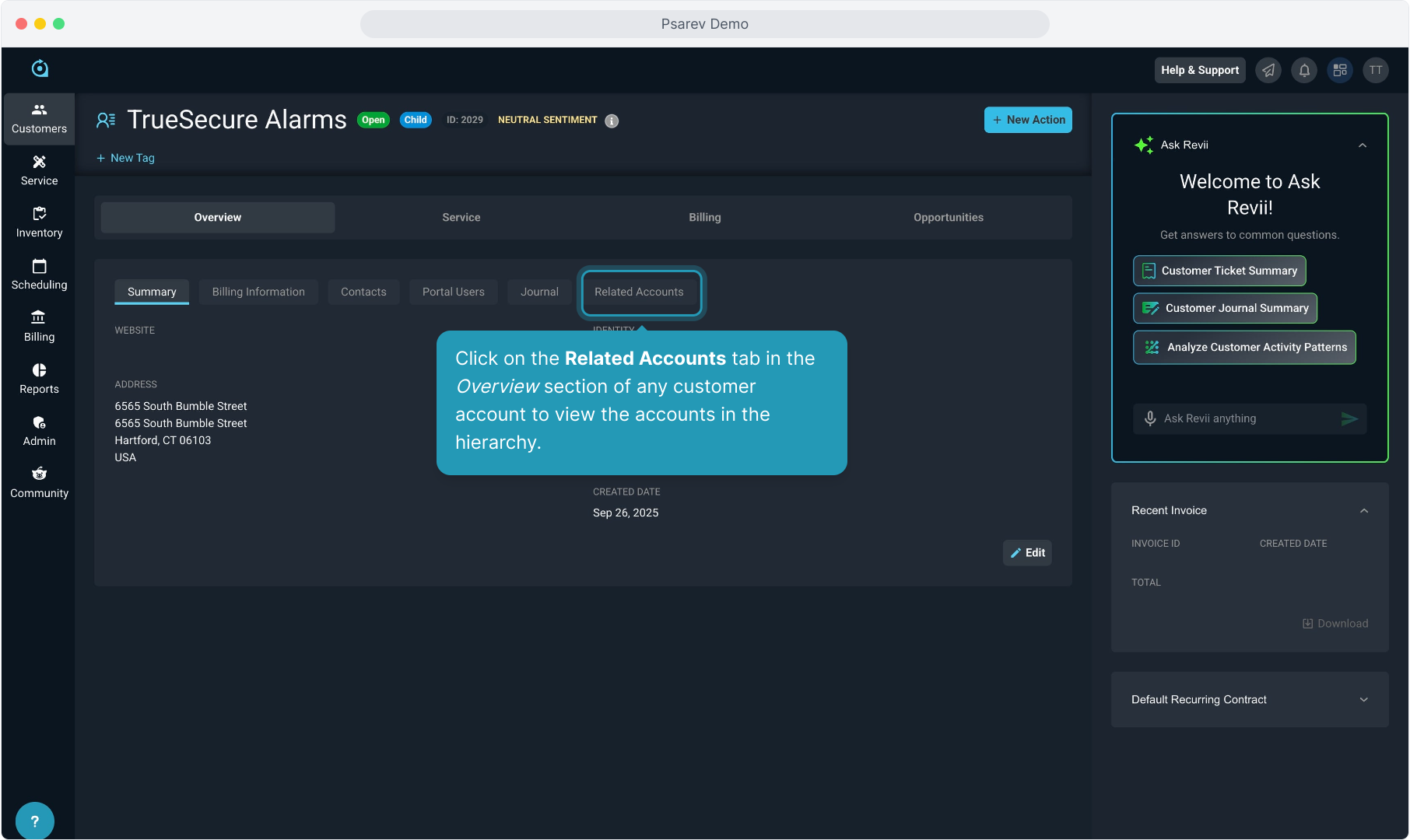Open the Admin sidebar section

click(x=39, y=431)
